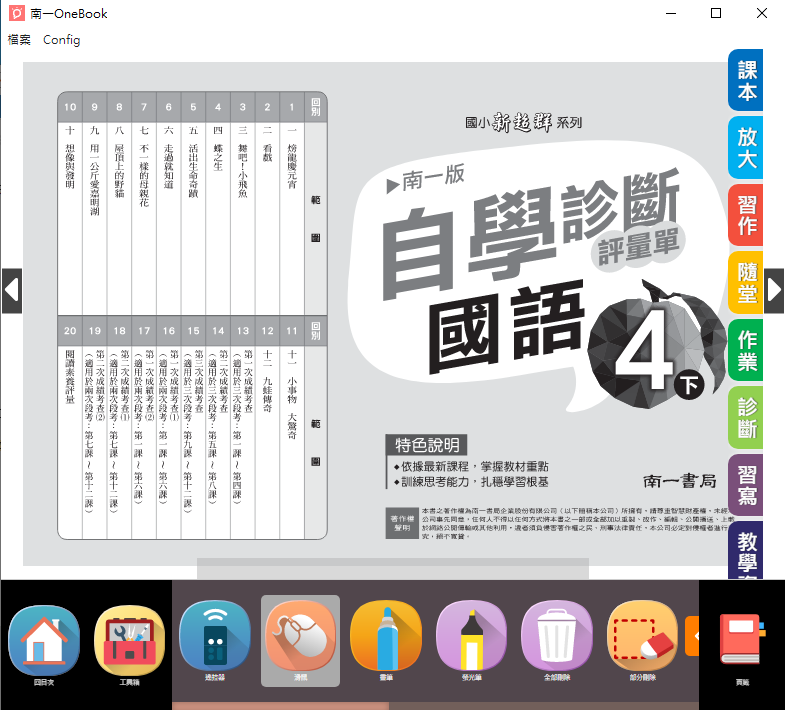Click the yellow 隨堂 side tab

click(x=747, y=282)
